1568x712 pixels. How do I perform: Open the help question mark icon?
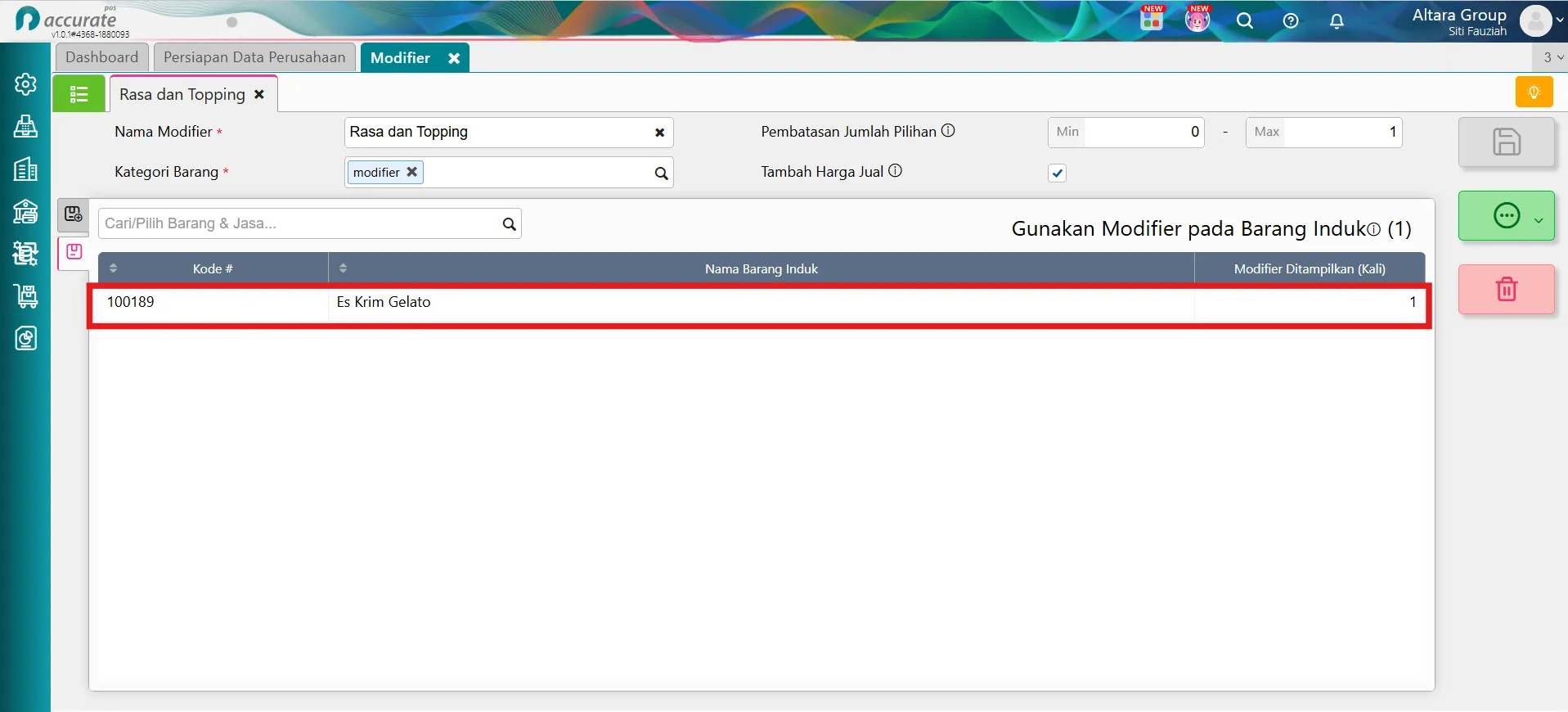coord(1291,21)
